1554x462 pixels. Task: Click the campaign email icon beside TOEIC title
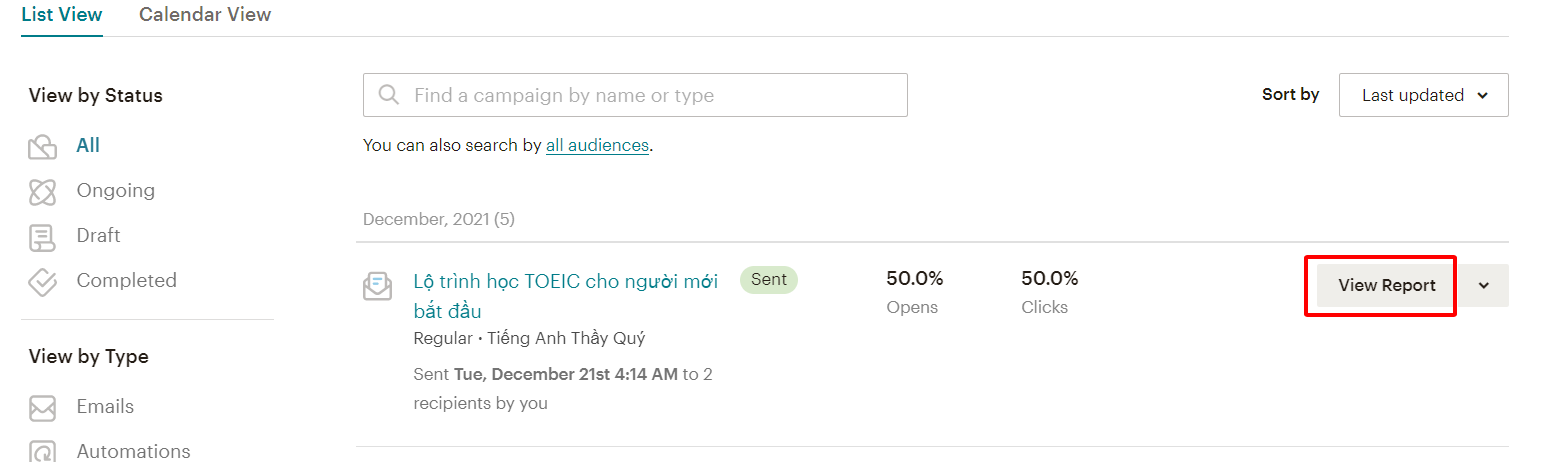click(x=377, y=287)
